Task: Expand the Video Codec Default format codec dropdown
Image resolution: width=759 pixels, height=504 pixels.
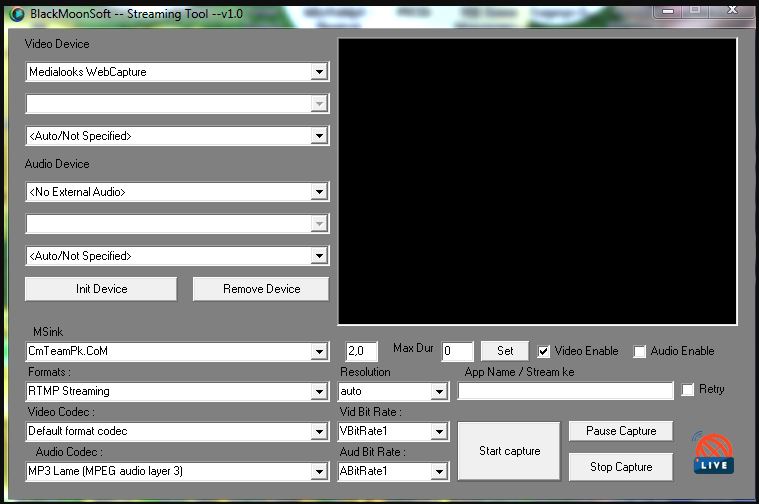Action: click(x=177, y=431)
